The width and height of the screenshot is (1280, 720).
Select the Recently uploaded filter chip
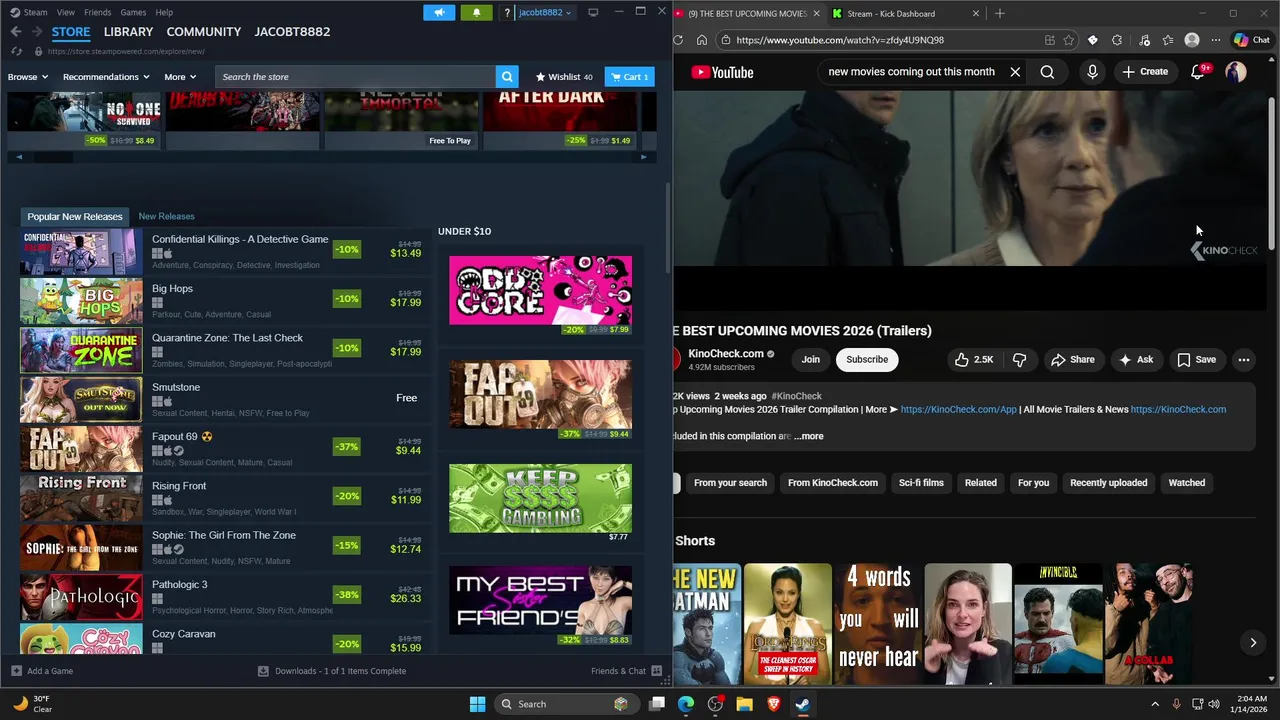1109,483
